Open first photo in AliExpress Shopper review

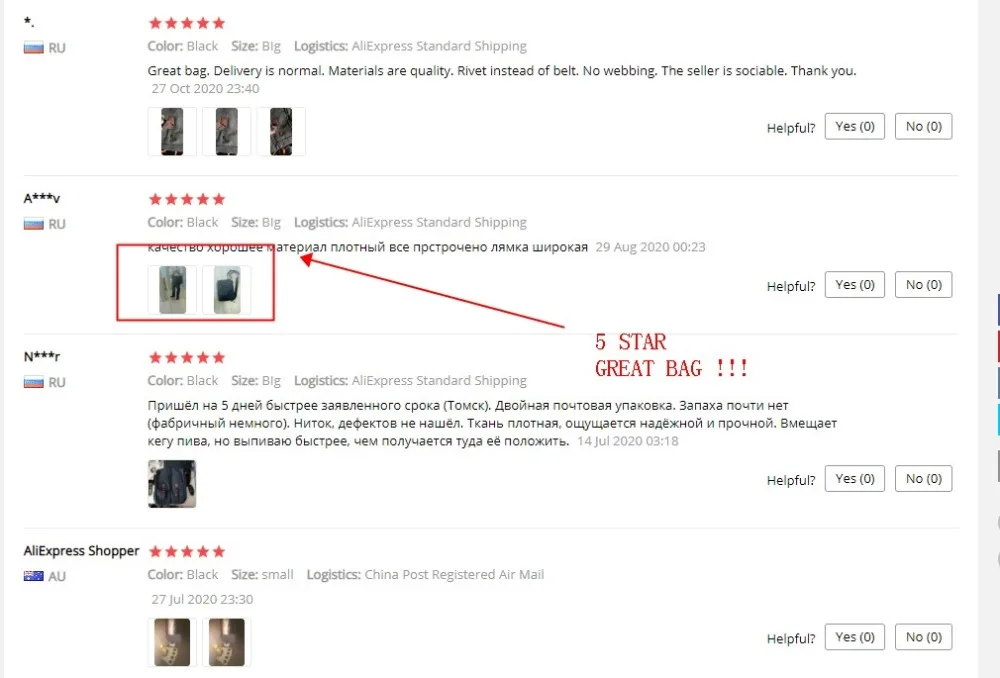(172, 642)
